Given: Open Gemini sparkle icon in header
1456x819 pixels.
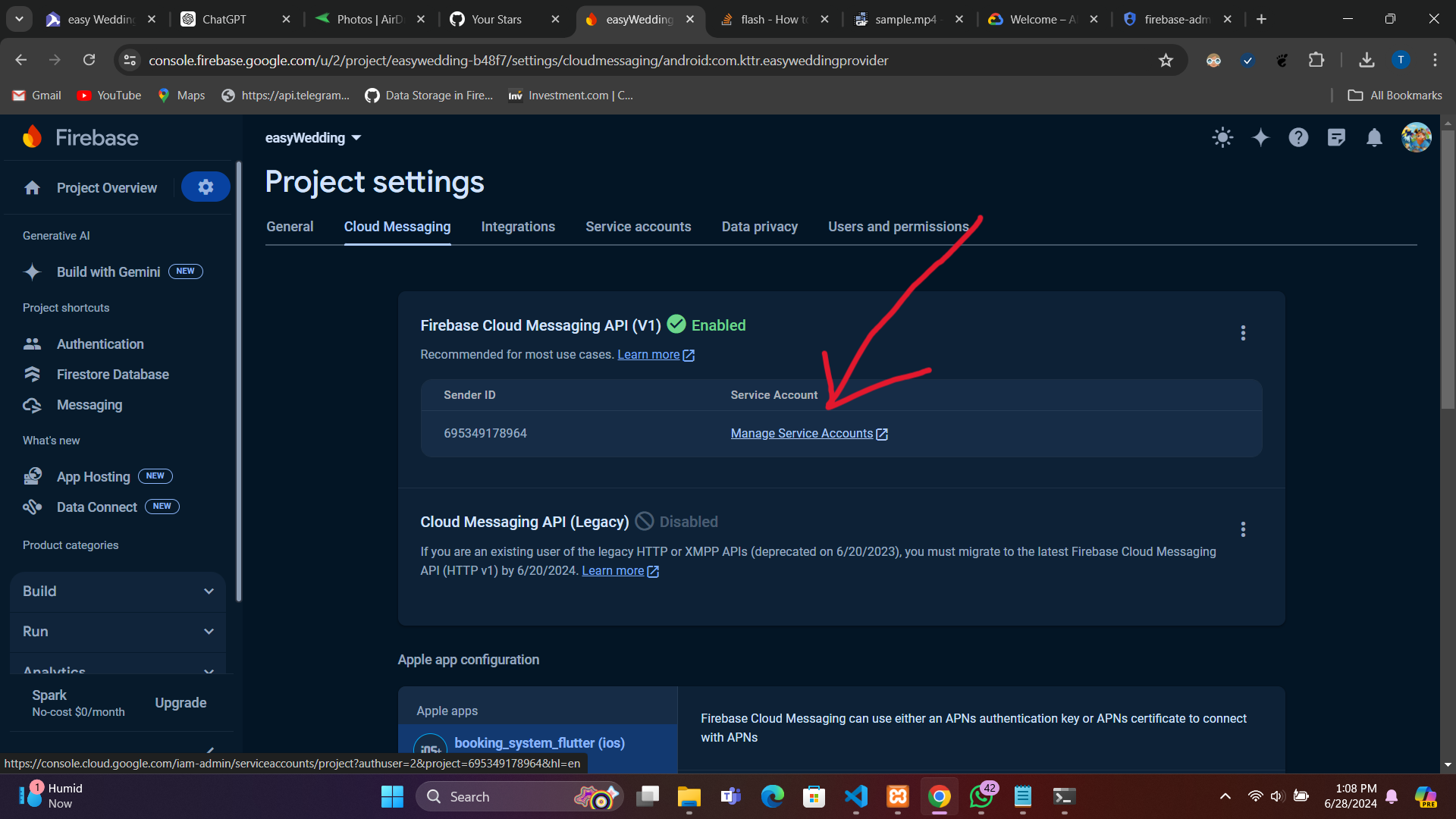Looking at the screenshot, I should pyautogui.click(x=1260, y=137).
